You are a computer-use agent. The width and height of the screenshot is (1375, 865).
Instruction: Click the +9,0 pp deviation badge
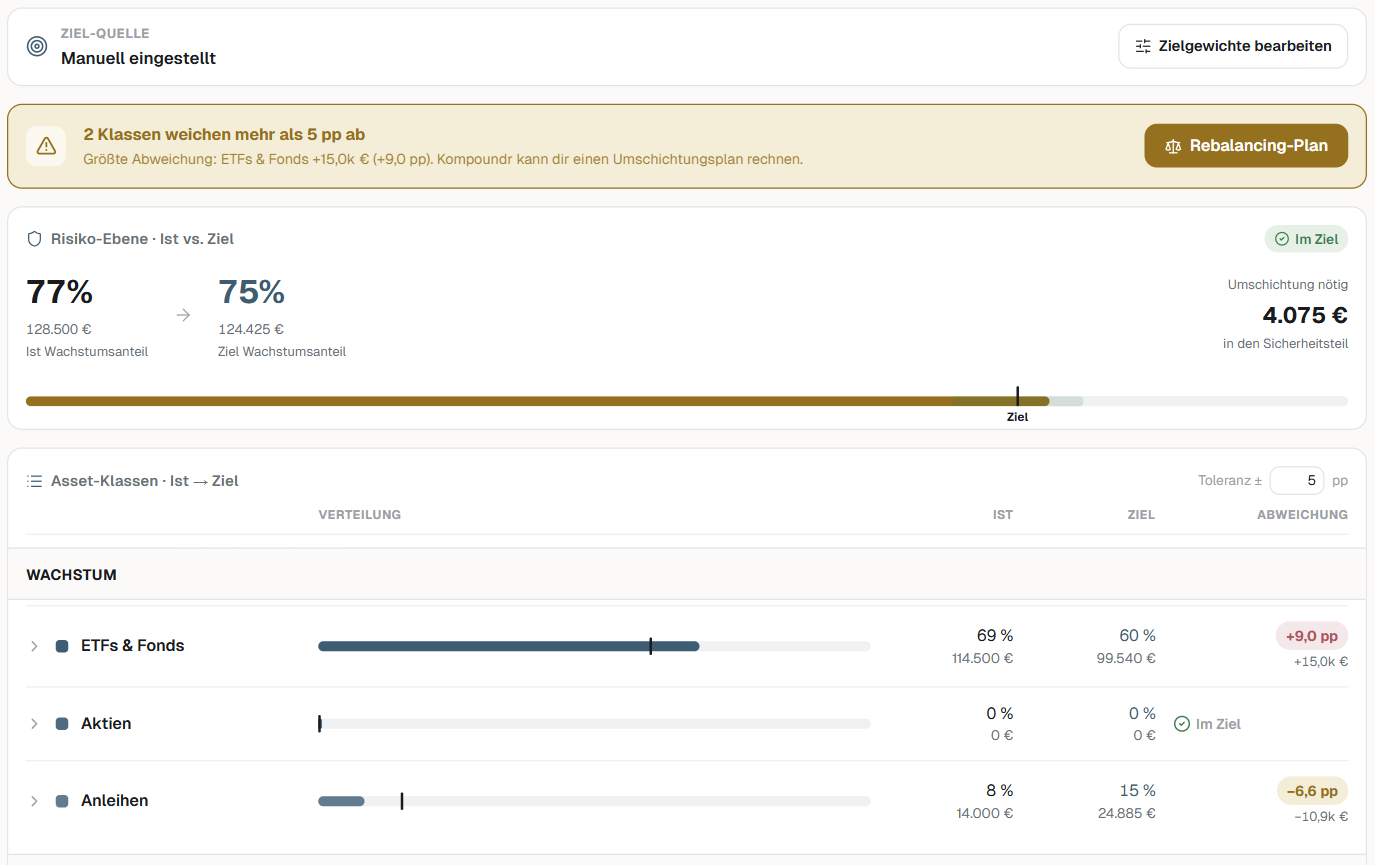pos(1312,636)
